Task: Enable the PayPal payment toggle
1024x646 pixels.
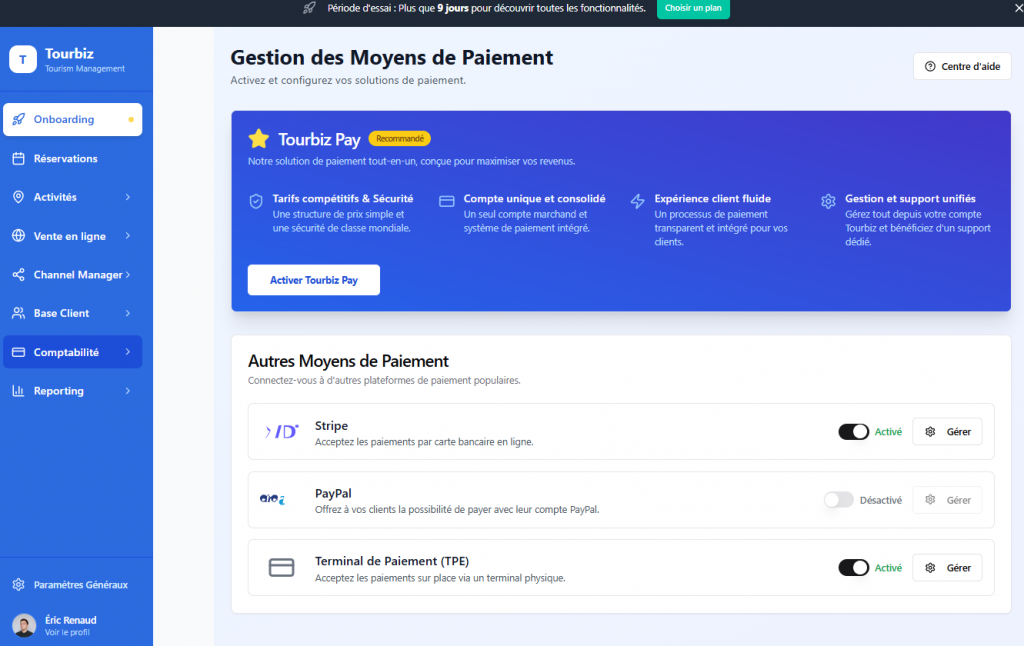Action: [838, 500]
